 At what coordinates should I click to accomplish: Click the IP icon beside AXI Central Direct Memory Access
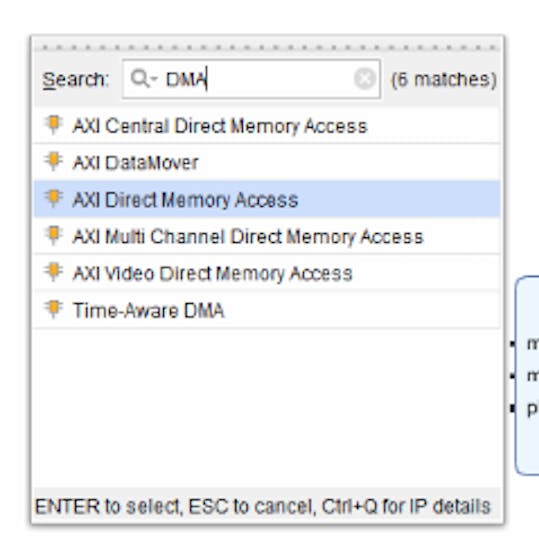tap(53, 125)
